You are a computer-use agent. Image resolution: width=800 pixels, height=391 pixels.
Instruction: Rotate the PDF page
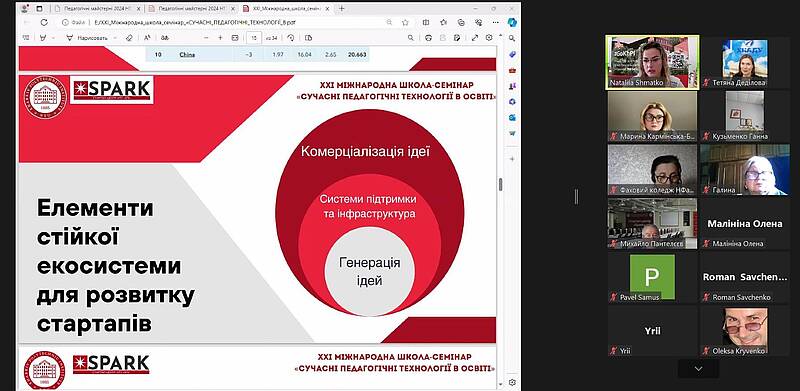click(291, 38)
